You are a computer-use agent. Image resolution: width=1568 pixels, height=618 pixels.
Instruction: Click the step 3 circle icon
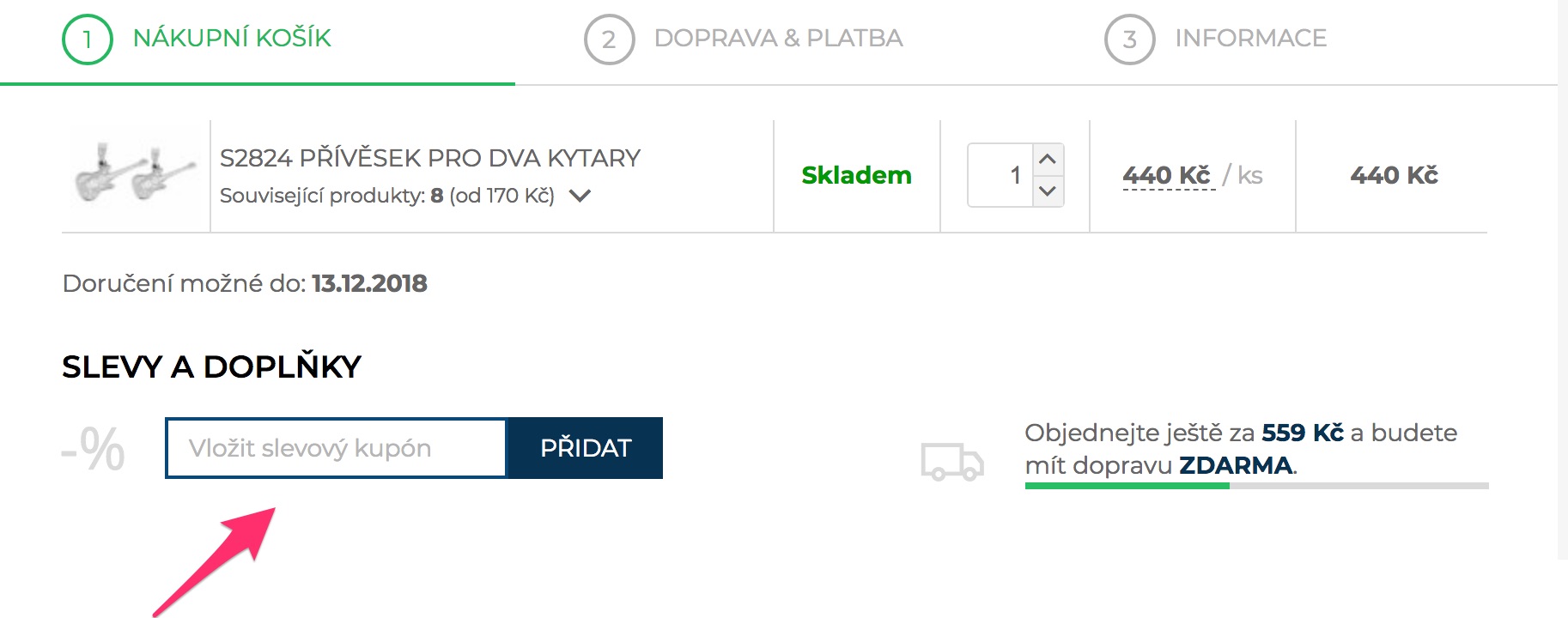pyautogui.click(x=1130, y=39)
